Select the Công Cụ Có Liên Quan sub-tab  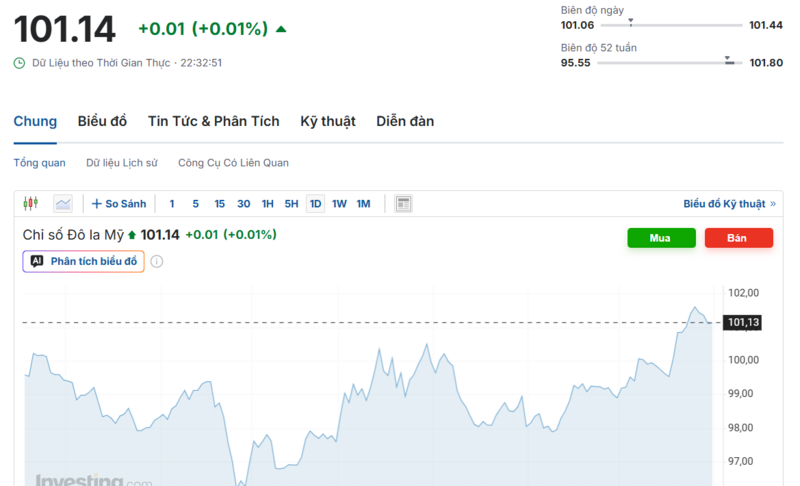coord(233,163)
